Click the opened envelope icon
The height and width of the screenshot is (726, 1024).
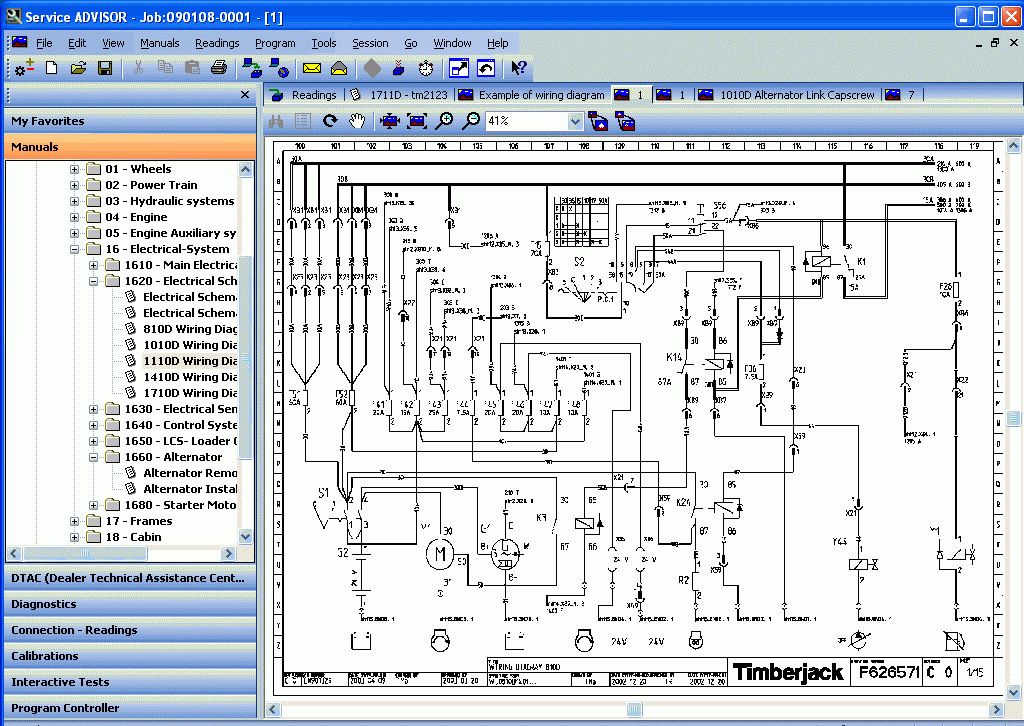click(339, 68)
